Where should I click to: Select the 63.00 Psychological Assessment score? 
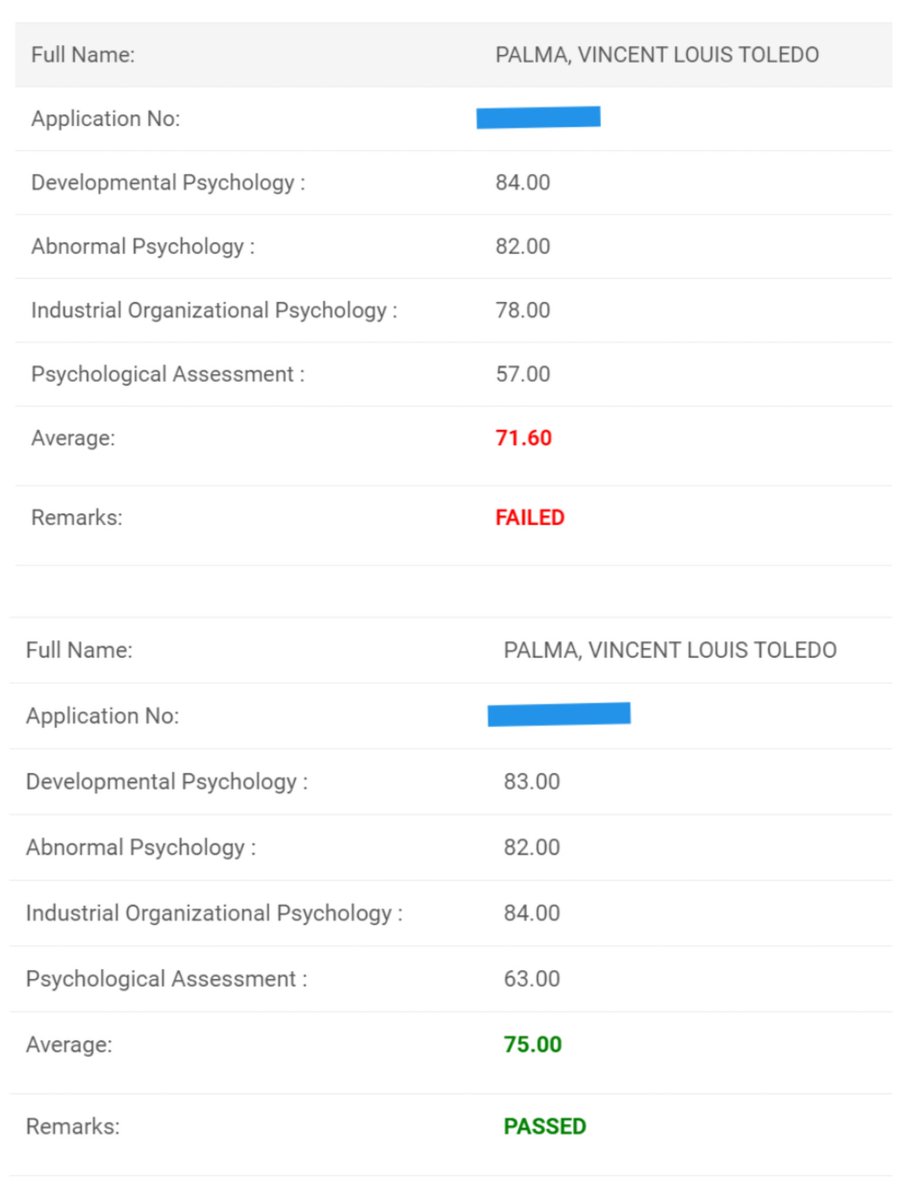tap(532, 979)
